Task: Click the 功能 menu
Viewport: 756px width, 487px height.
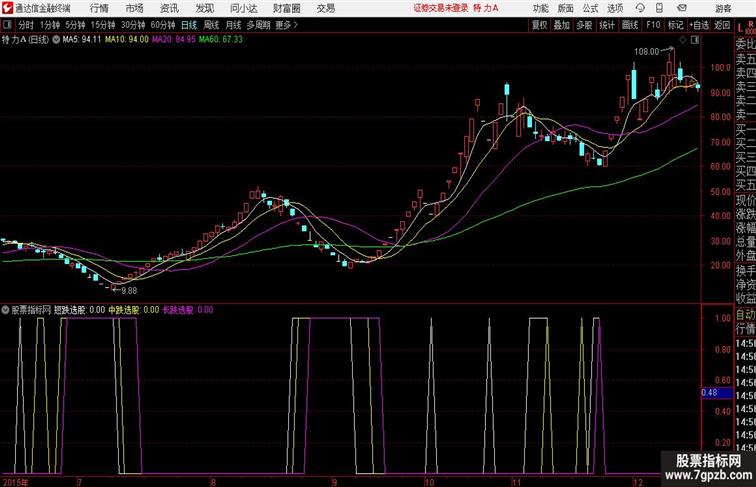Action: pyautogui.click(x=540, y=8)
